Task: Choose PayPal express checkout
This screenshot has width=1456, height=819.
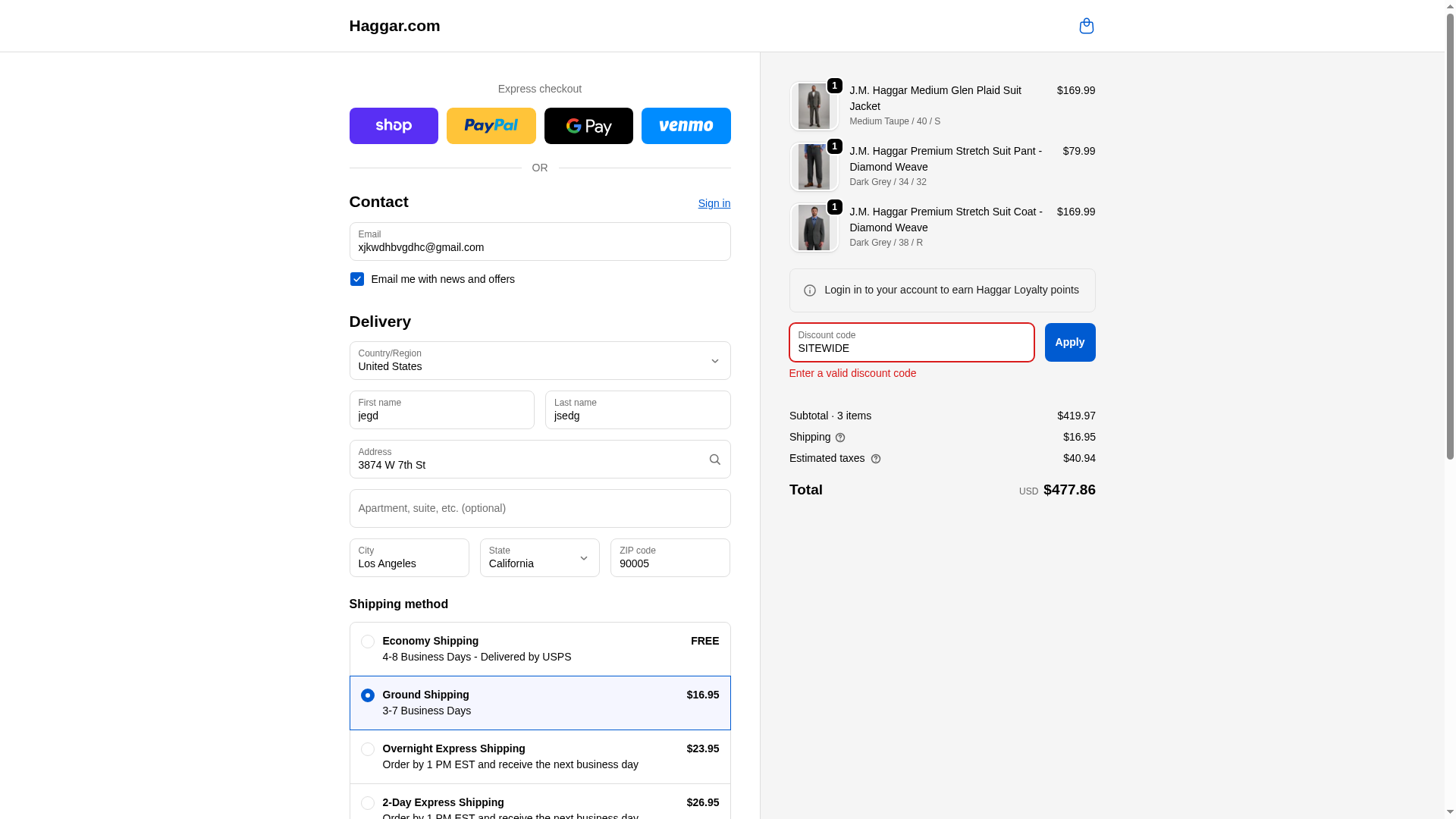Action: point(491,126)
